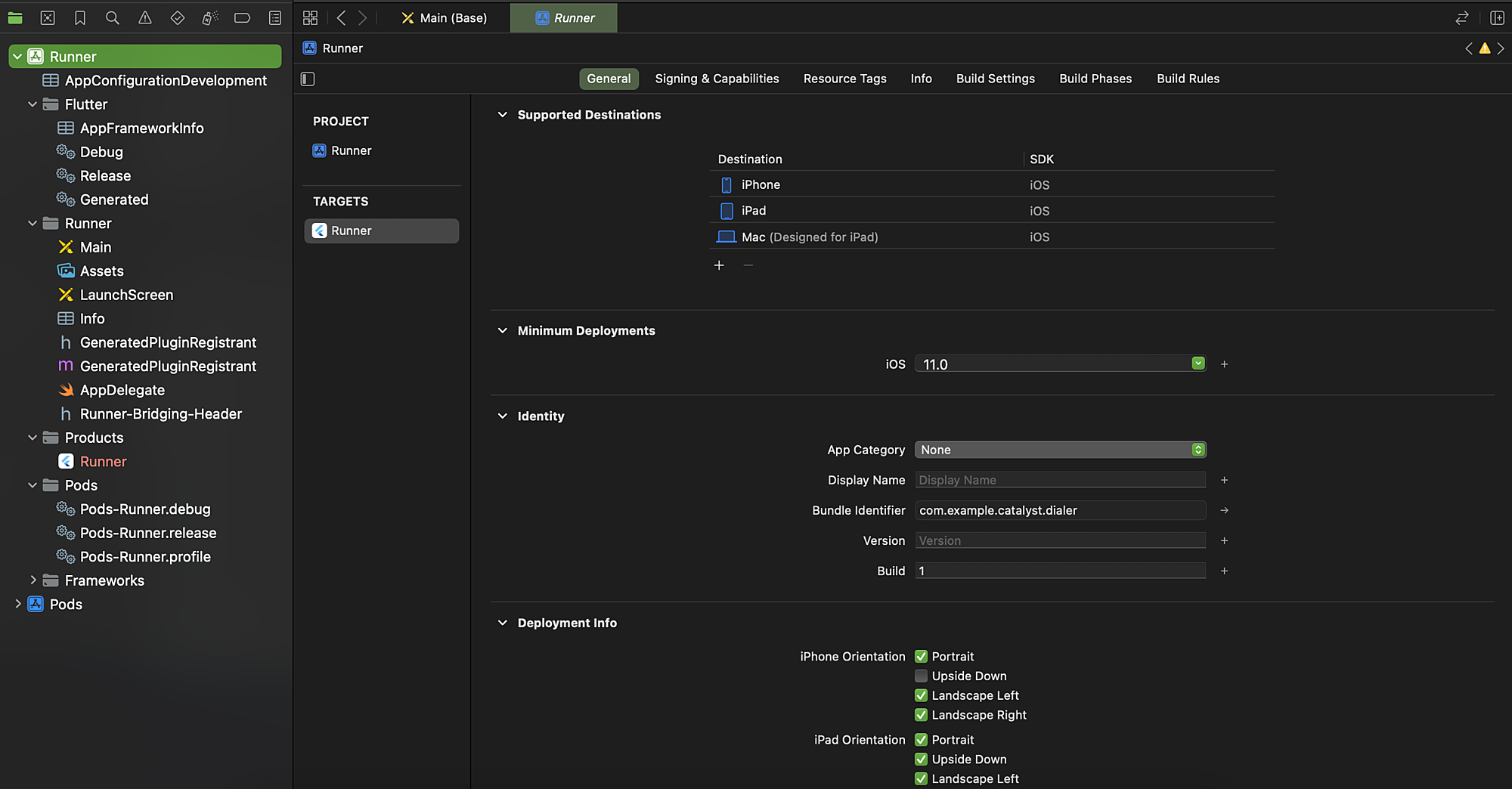Screen dimensions: 1512x789
Task: Collapse the Minimum Deployments section
Action: coord(502,331)
